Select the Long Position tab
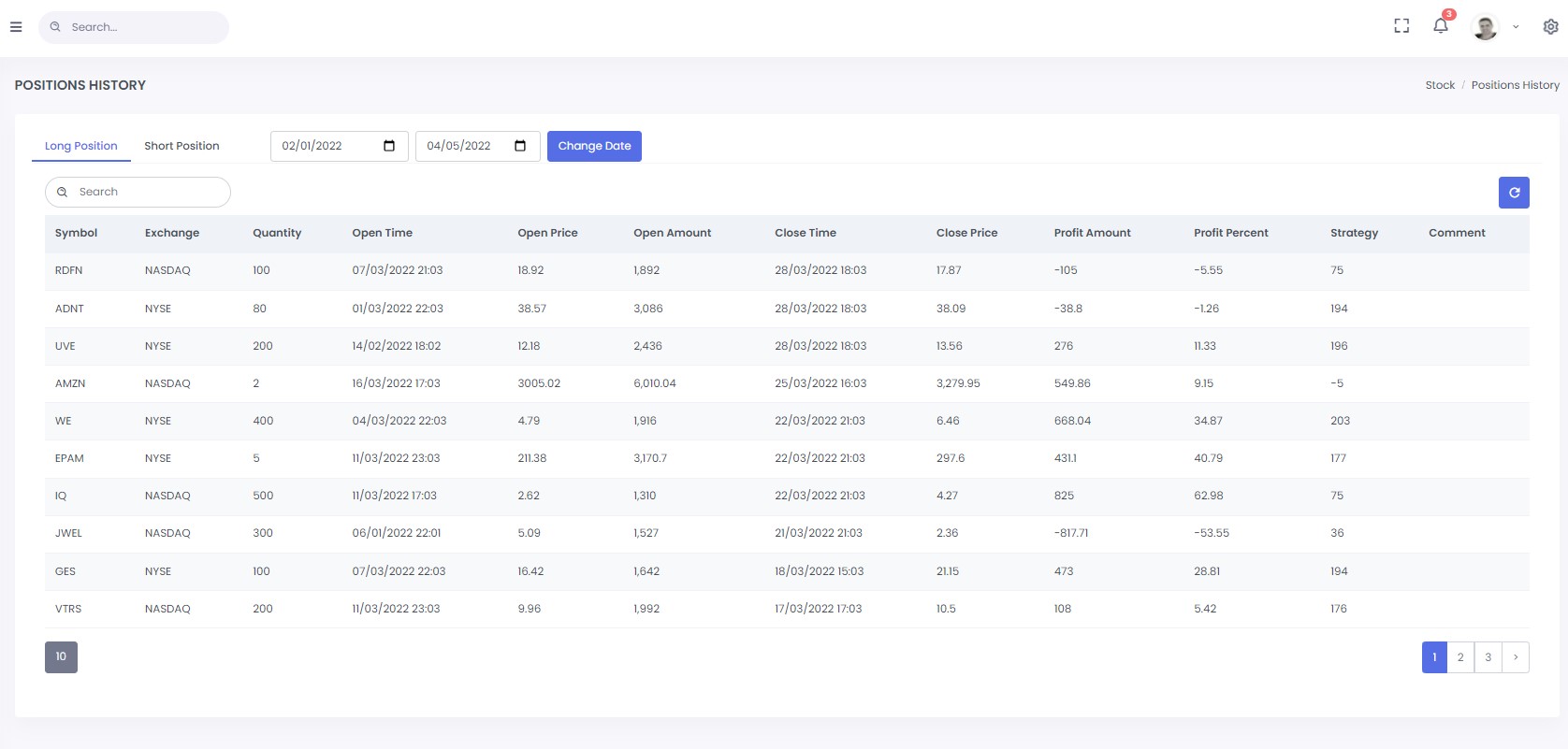The height and width of the screenshot is (749, 1568). 81,146
